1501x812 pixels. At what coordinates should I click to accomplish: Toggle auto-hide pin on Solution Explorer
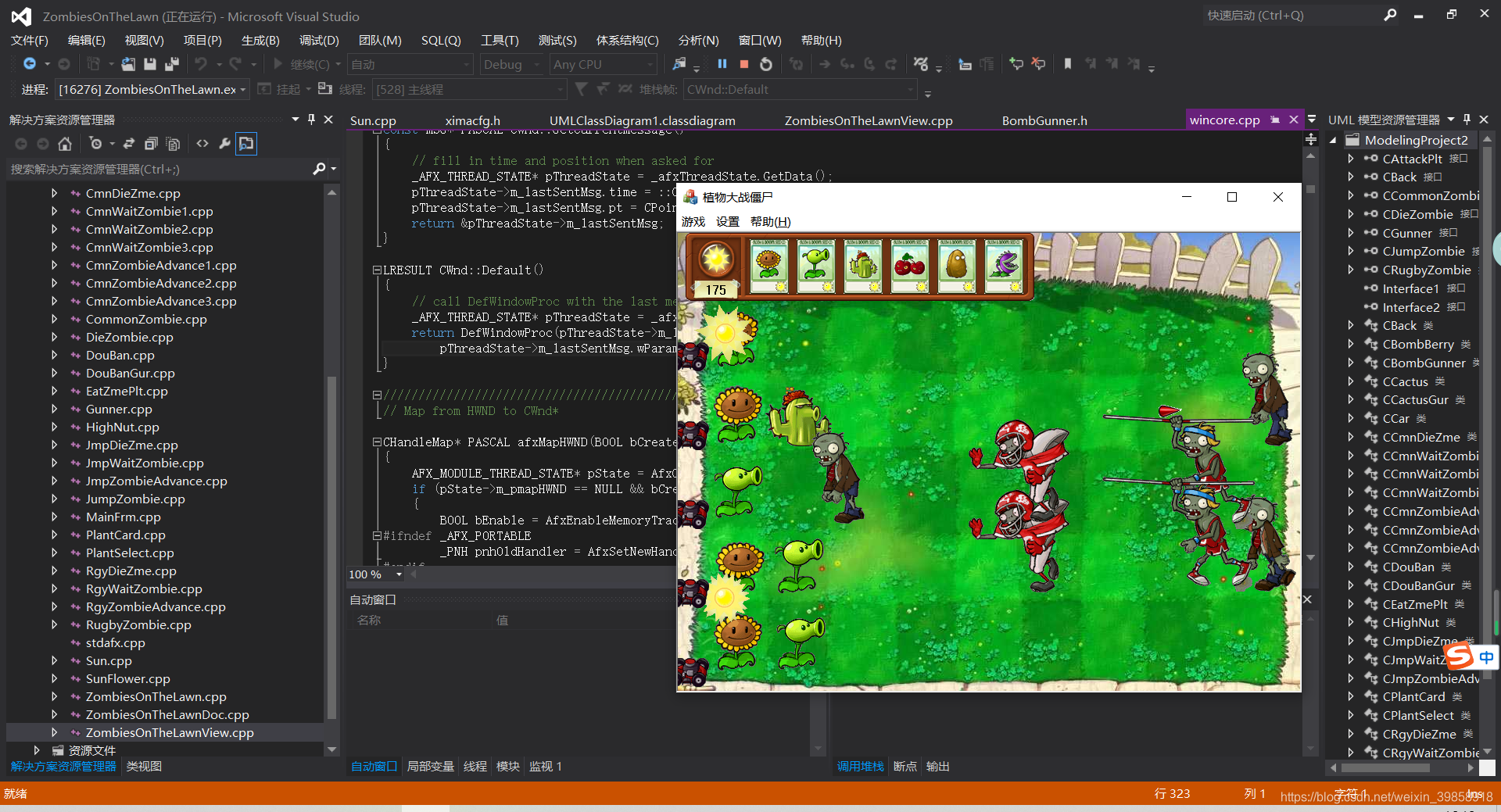pos(311,120)
